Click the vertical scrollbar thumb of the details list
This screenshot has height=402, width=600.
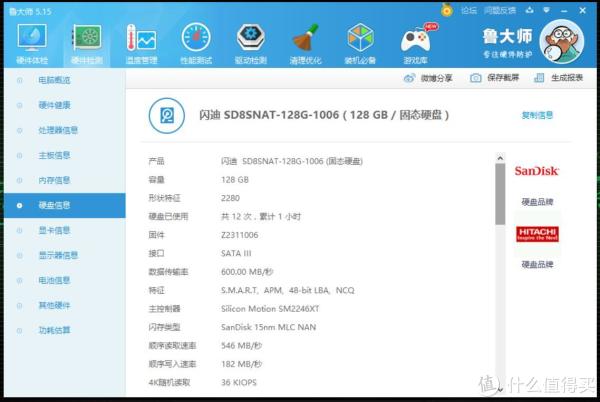500,194
